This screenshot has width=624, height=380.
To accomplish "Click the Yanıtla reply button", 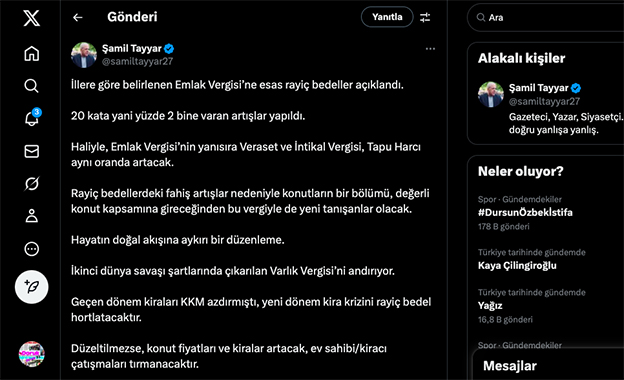I will click(x=387, y=17).
